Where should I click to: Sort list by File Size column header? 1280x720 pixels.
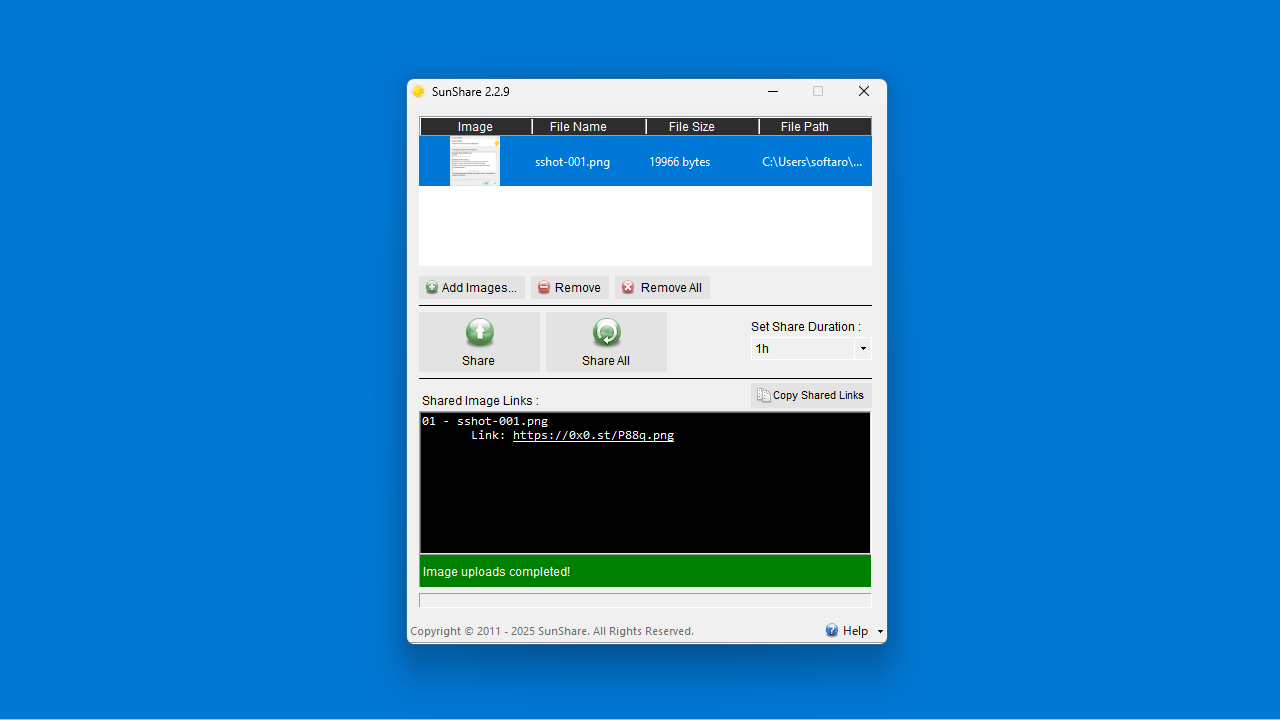click(691, 127)
